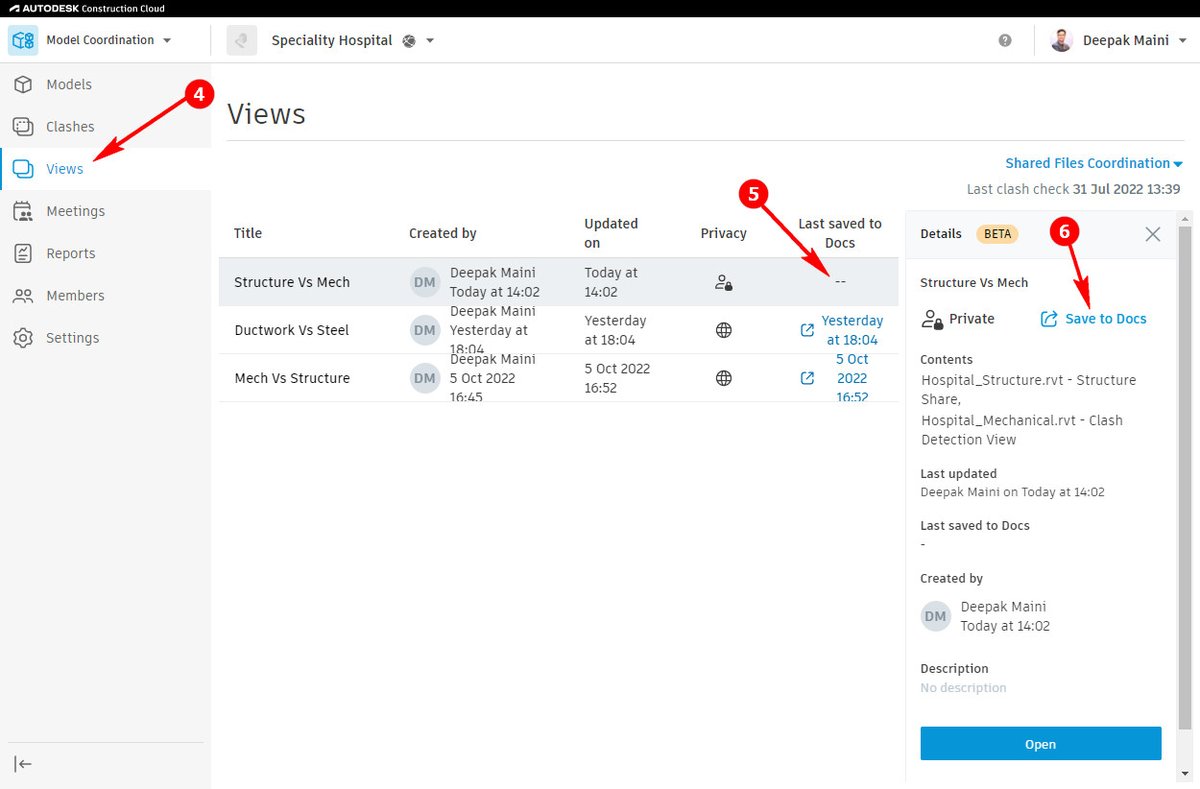Viewport: 1200px width, 789px height.
Task: Collapse the sidebar with the arrow icon
Action: click(x=23, y=764)
